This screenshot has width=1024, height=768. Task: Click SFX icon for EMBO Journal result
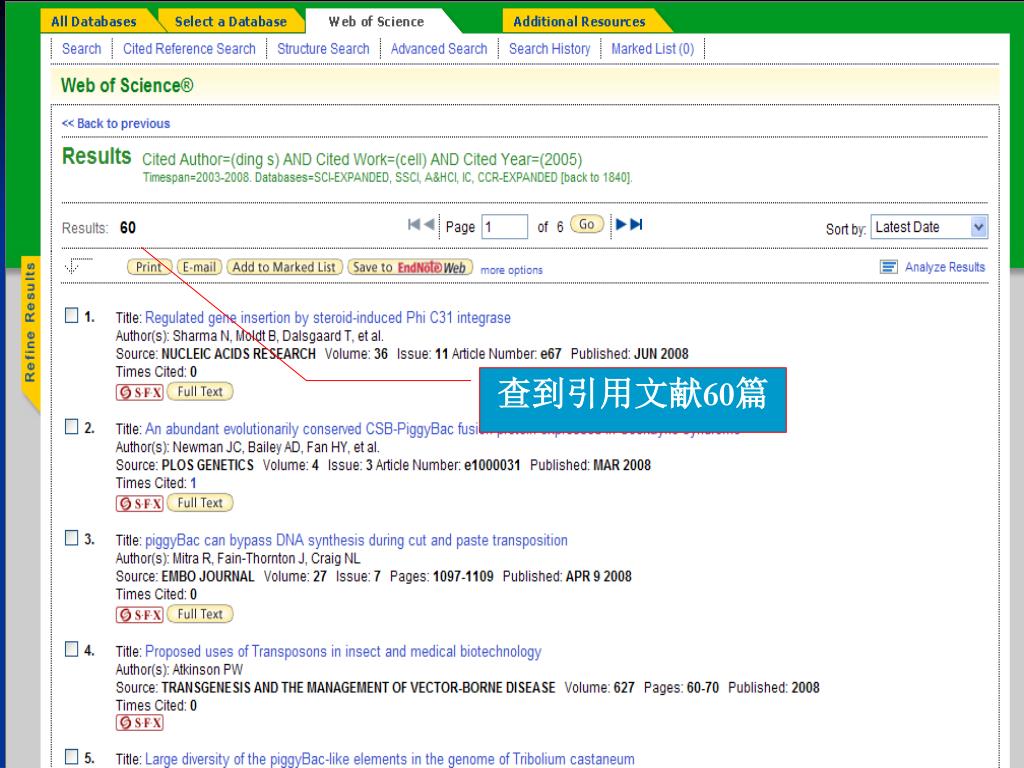click(x=139, y=615)
